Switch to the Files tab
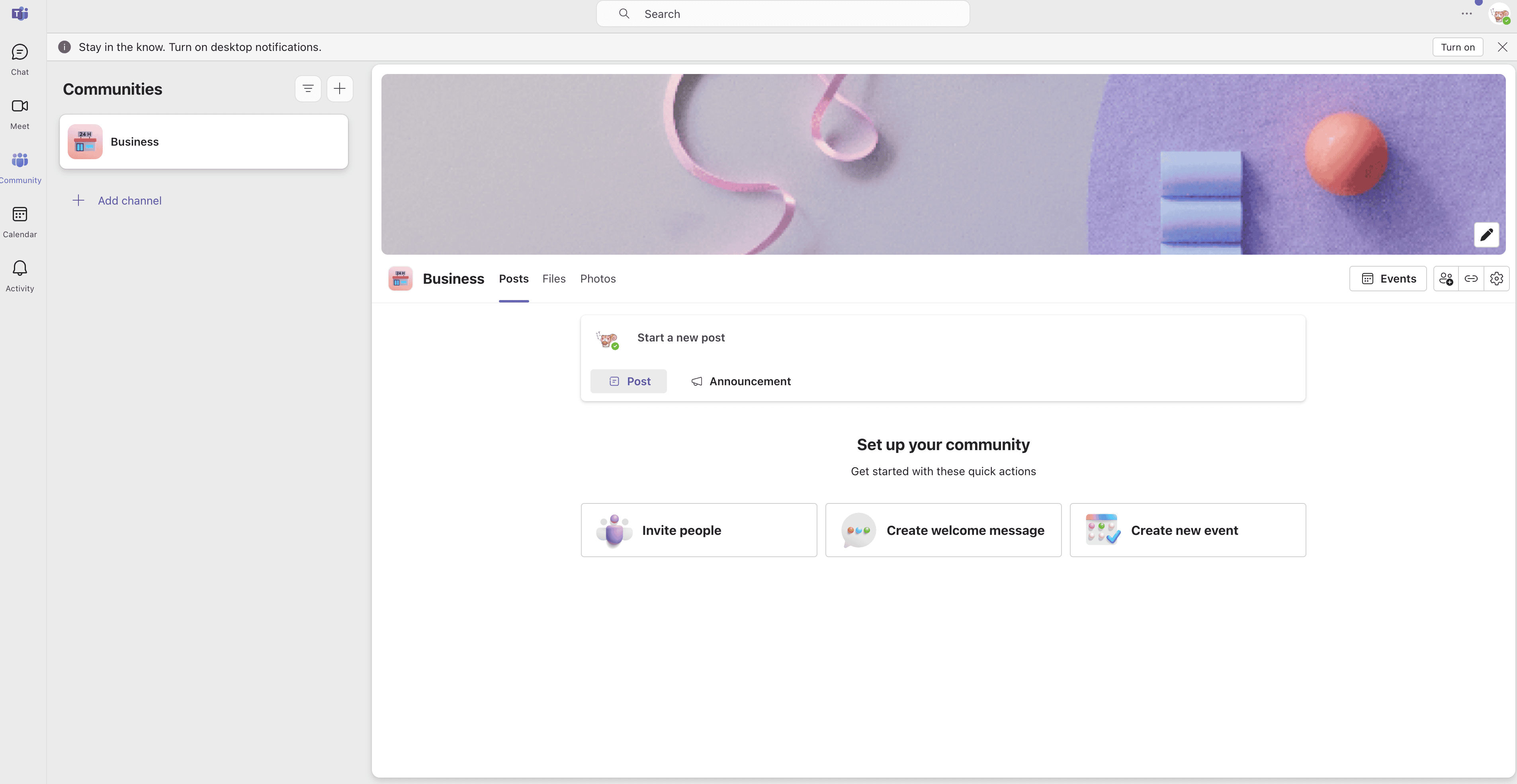 tap(553, 279)
